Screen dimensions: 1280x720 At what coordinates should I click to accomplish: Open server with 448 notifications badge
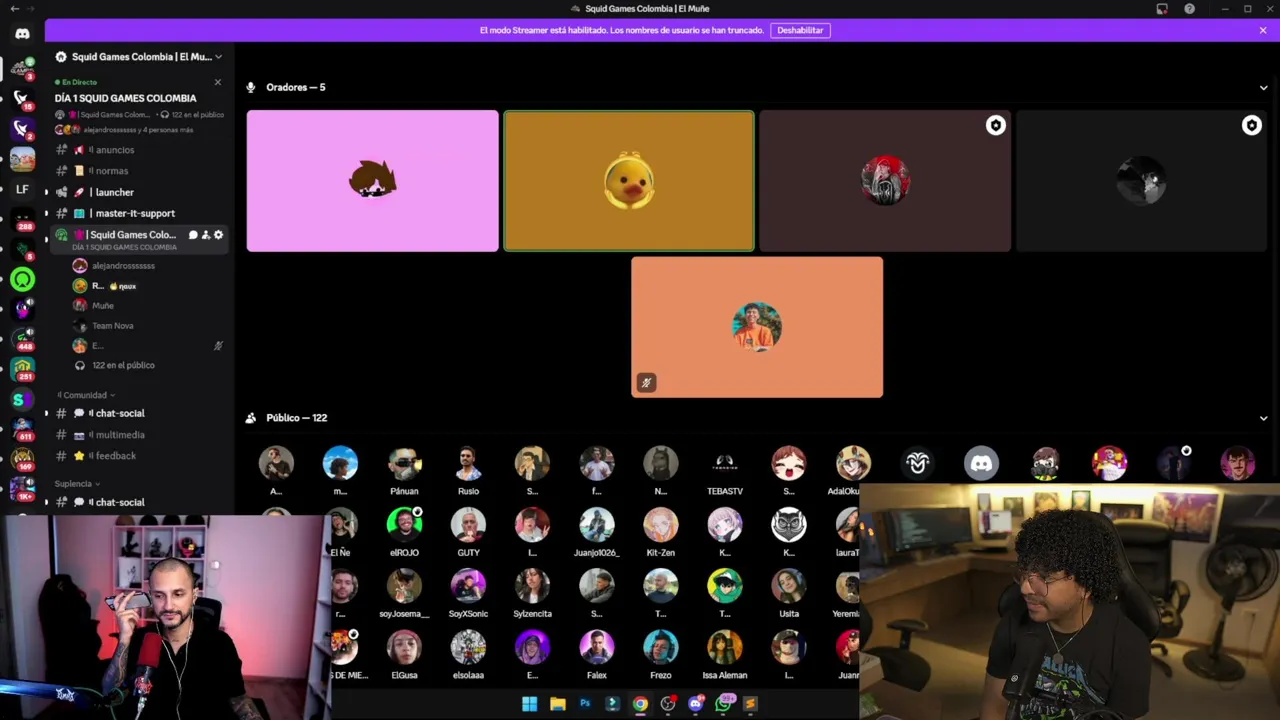point(22,339)
